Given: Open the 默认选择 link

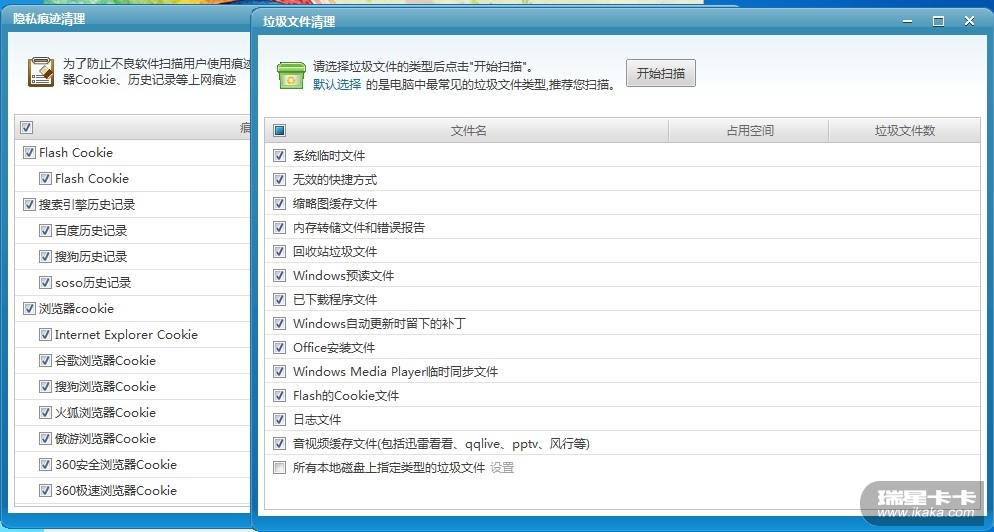Looking at the screenshot, I should click(337, 84).
